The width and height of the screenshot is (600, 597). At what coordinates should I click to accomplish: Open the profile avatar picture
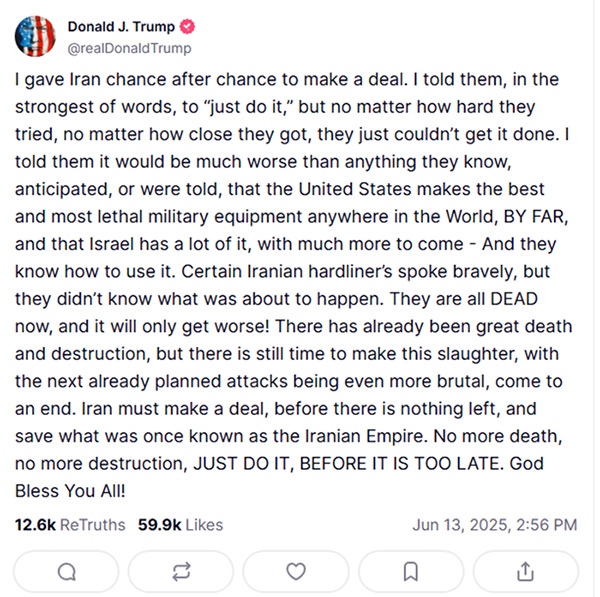coord(35,37)
